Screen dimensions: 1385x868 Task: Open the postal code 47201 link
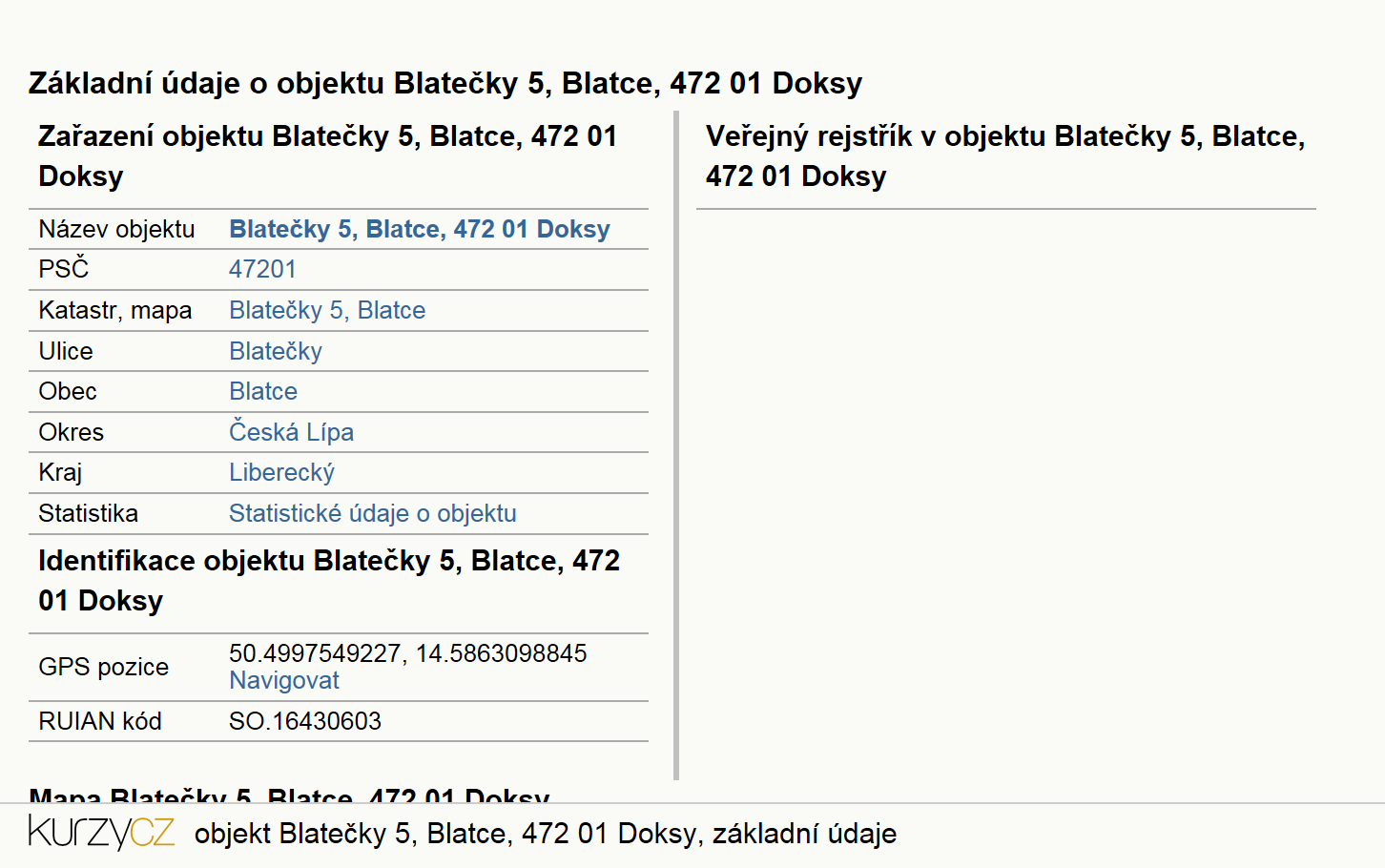pos(262,269)
